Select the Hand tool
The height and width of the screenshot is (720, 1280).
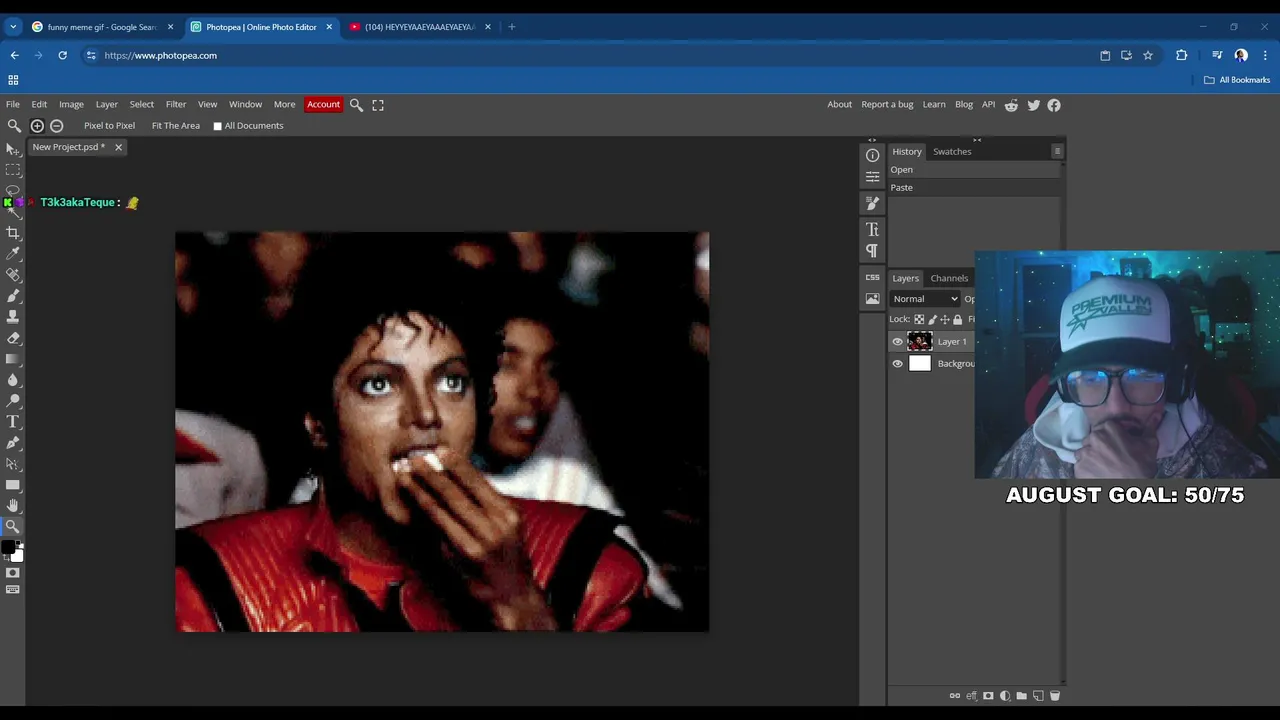pos(12,506)
